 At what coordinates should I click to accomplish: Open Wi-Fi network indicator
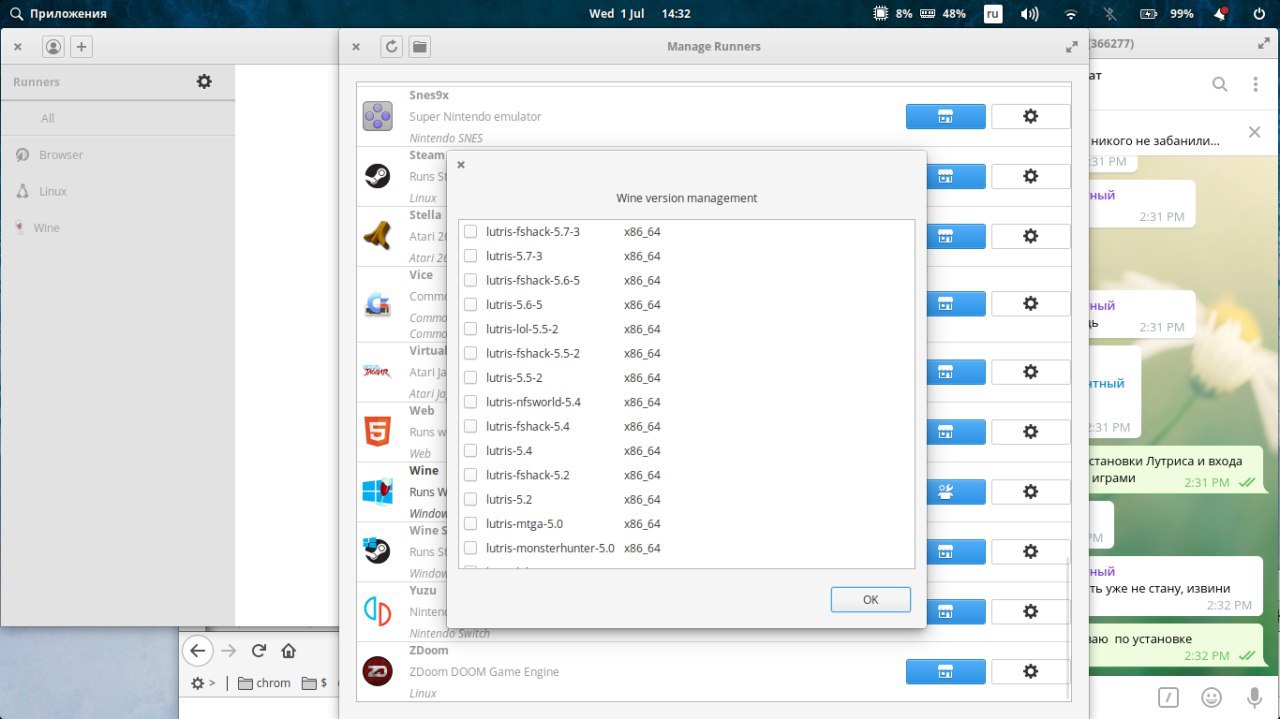1071,14
